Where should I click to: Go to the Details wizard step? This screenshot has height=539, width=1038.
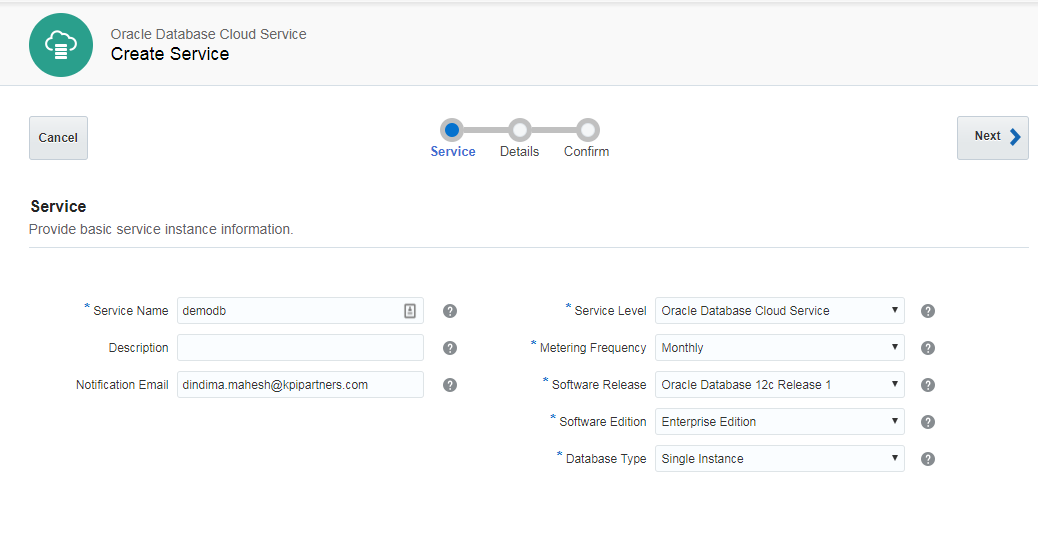point(519,130)
